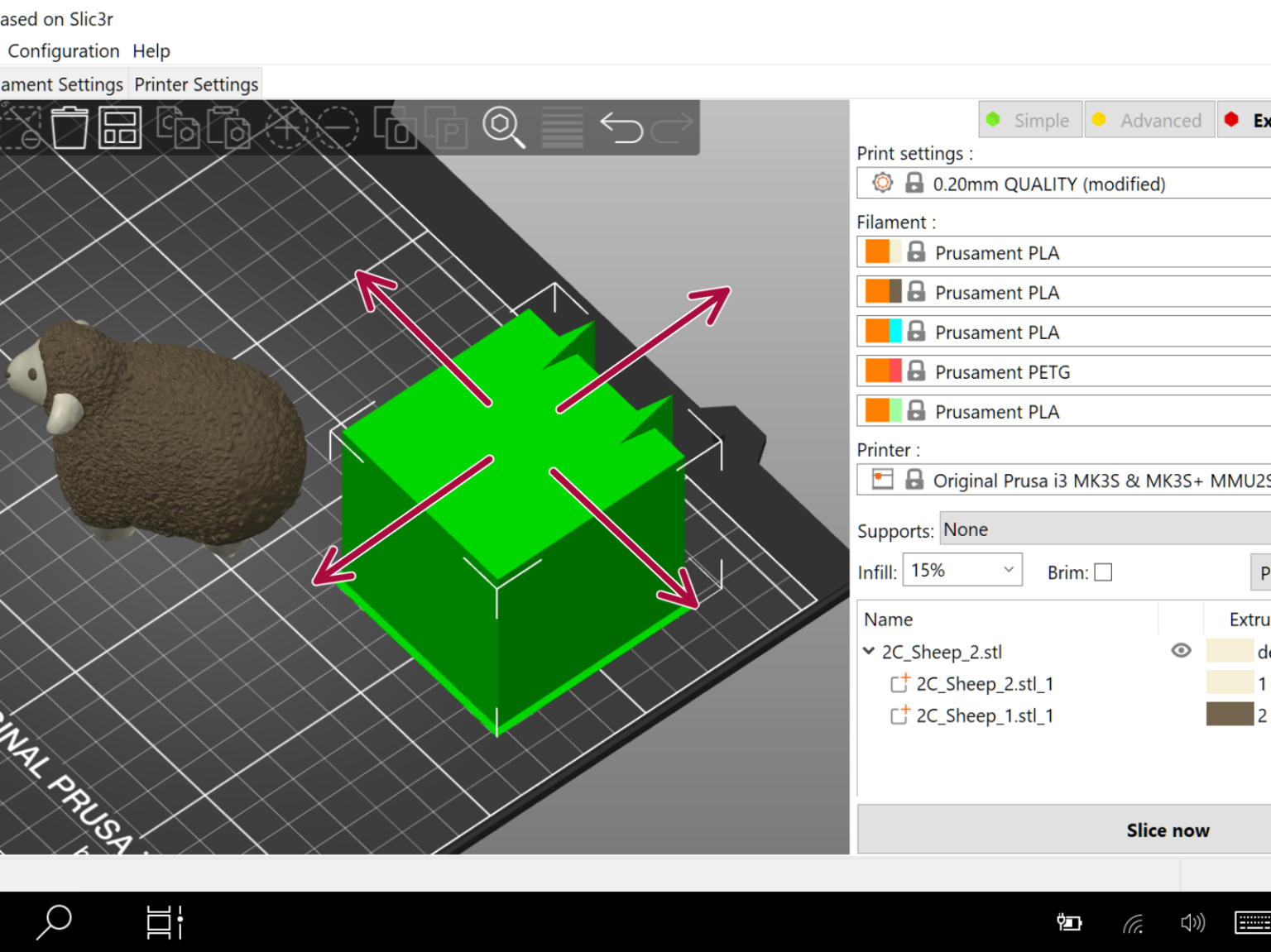Toggle visibility of 2C_Sheep_2.stl

click(1181, 651)
